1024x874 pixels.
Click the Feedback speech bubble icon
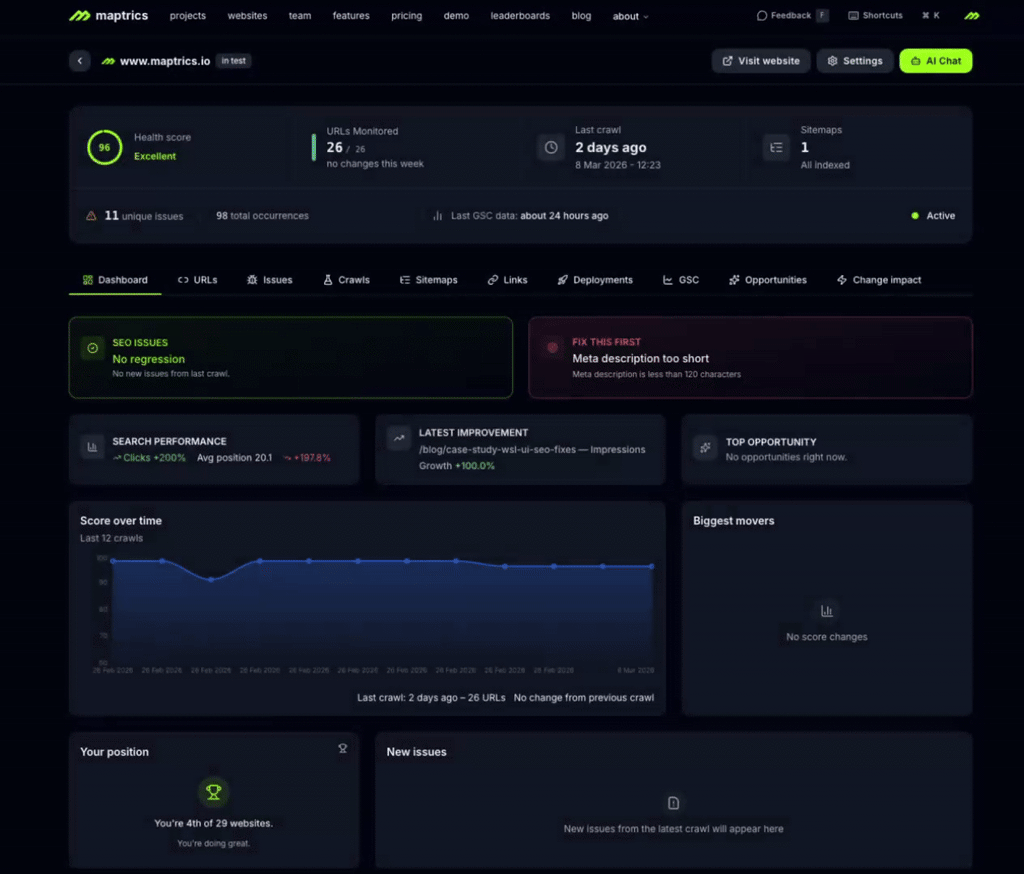point(761,15)
